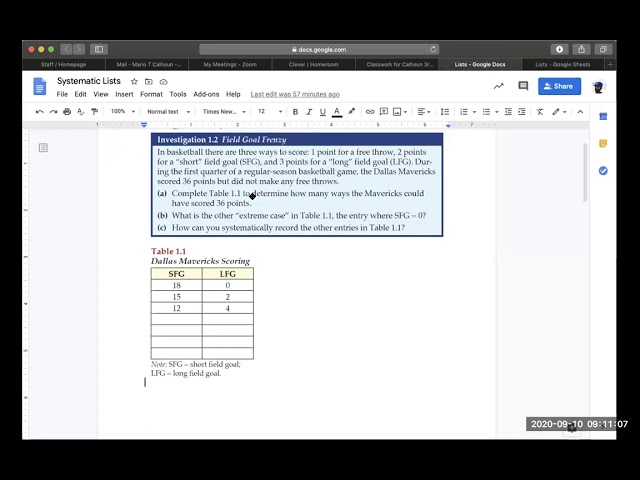Switch to the My Meetings - Zoom tab
This screenshot has width=640, height=480.
pyautogui.click(x=230, y=64)
